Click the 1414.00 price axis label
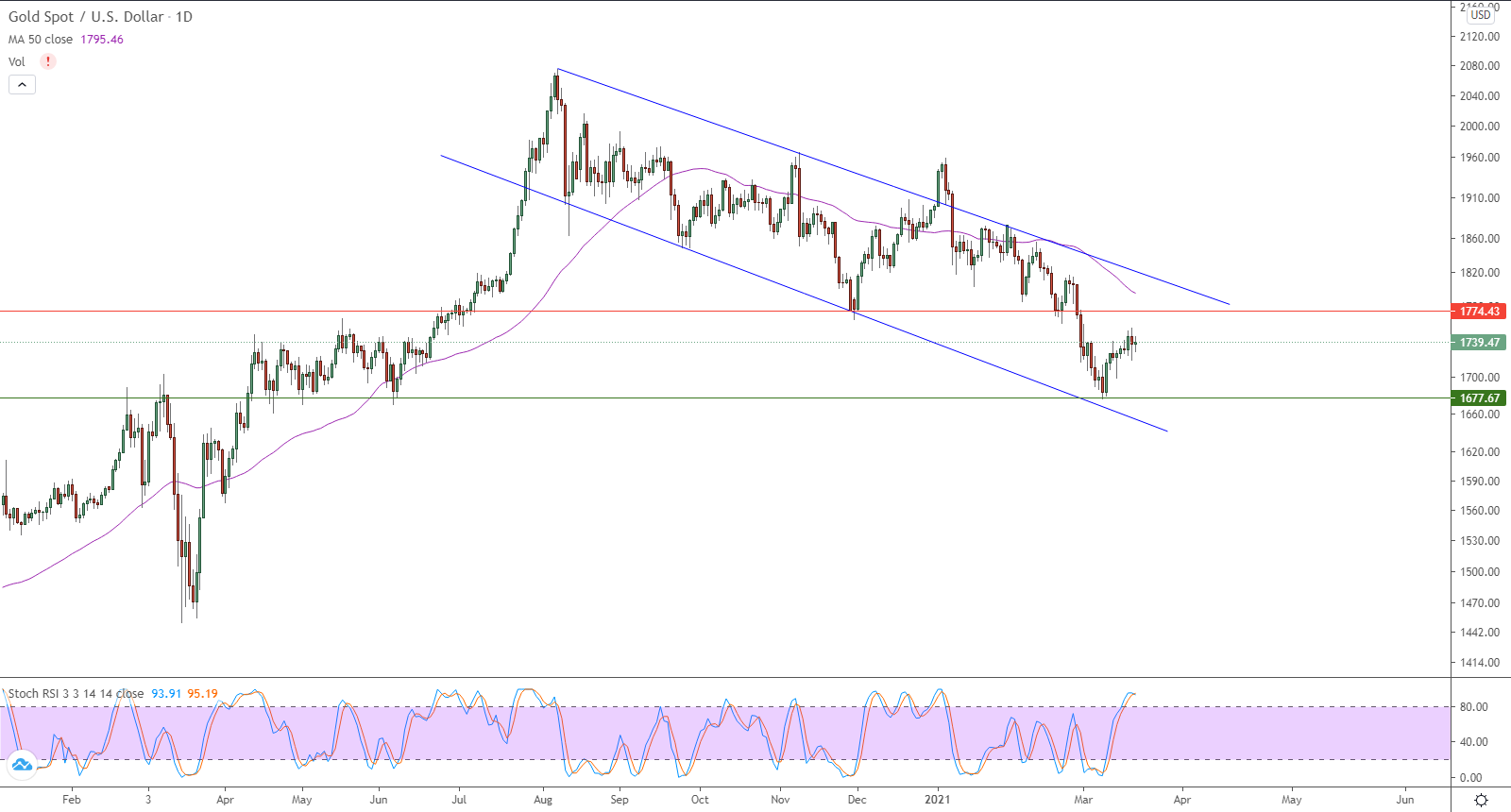The image size is (1511, 812). click(1480, 663)
